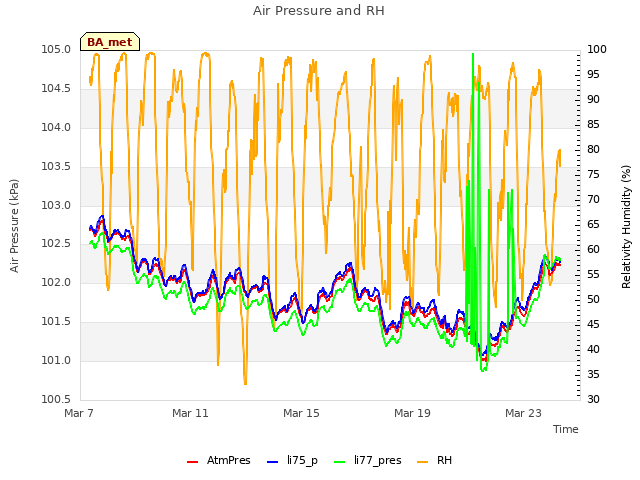Click the AtmPres red legend swatch
This screenshot has width=640, height=480.
pyautogui.click(x=192, y=462)
